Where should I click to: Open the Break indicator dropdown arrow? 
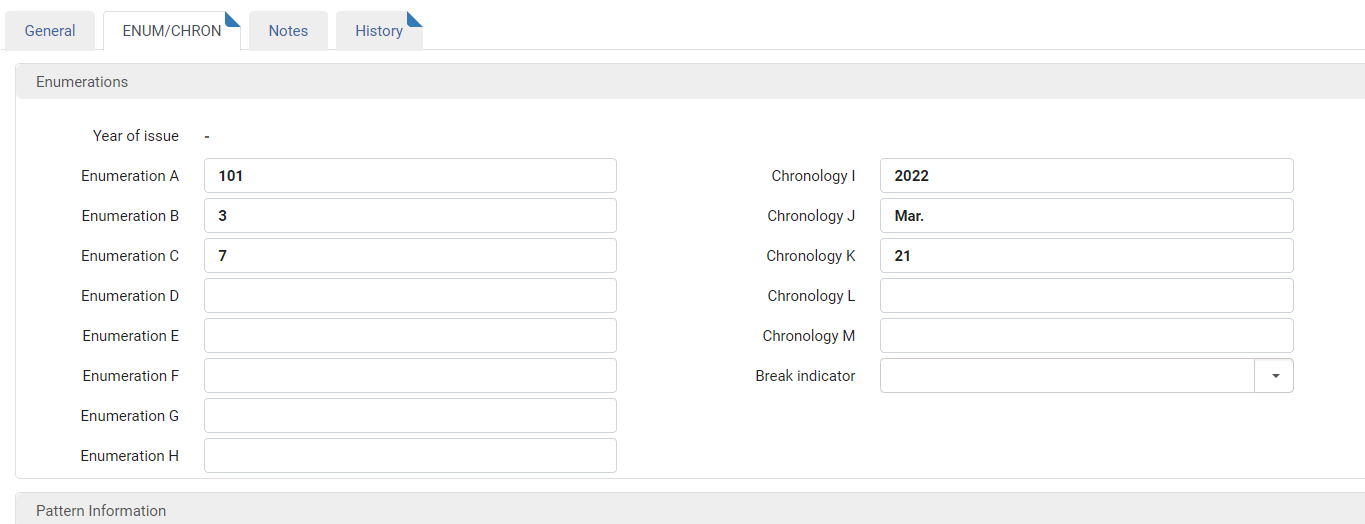(x=1274, y=376)
